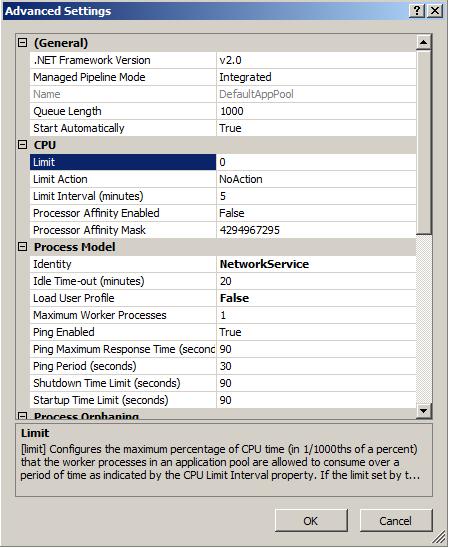
Task: Close the Advanced Settings dialog
Action: pos(435,10)
